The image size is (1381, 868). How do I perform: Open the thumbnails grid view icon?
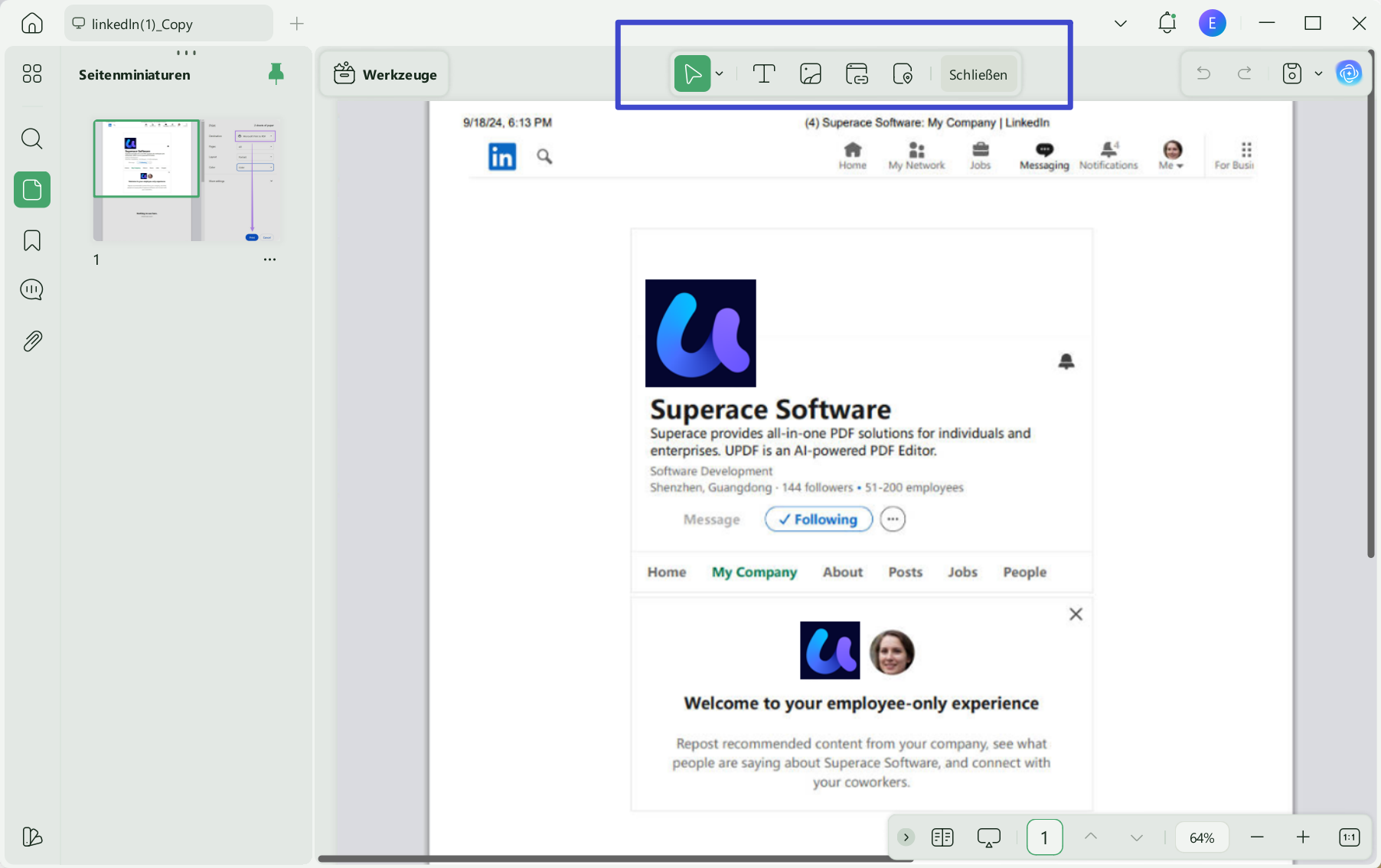32,73
